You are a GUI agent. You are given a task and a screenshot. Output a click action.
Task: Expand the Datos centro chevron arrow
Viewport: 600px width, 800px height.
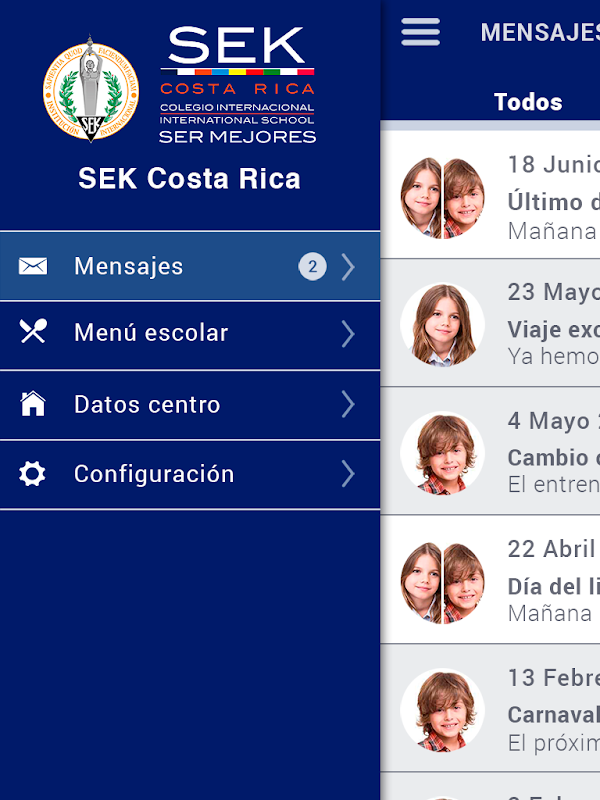click(348, 404)
